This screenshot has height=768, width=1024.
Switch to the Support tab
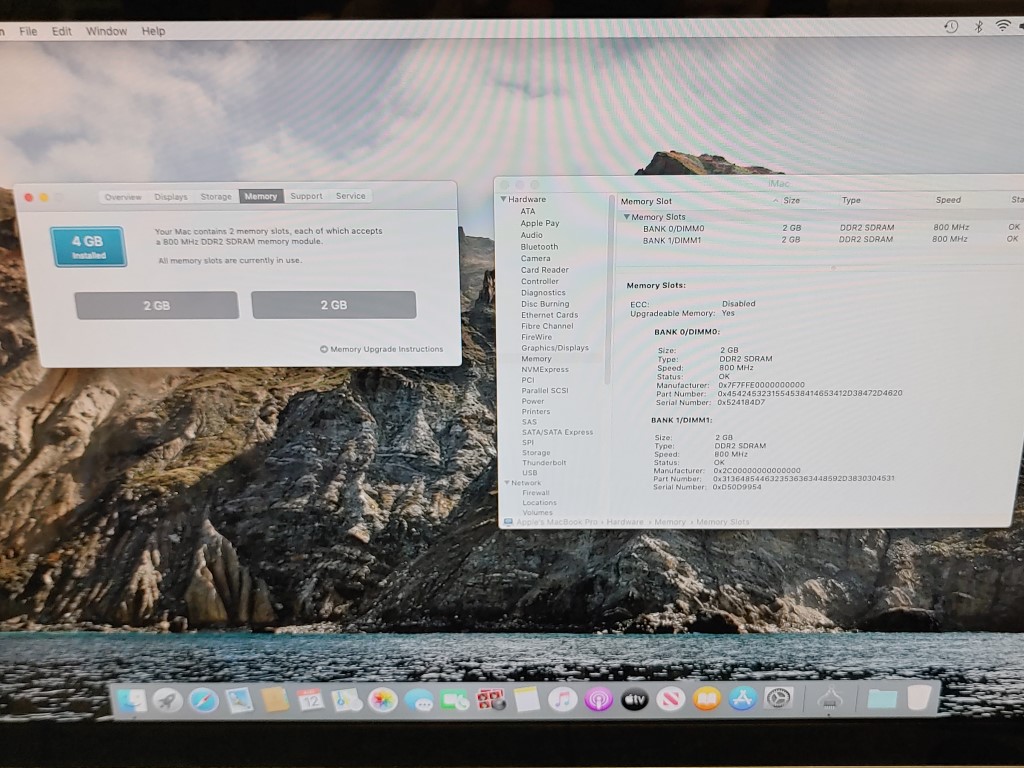point(306,196)
